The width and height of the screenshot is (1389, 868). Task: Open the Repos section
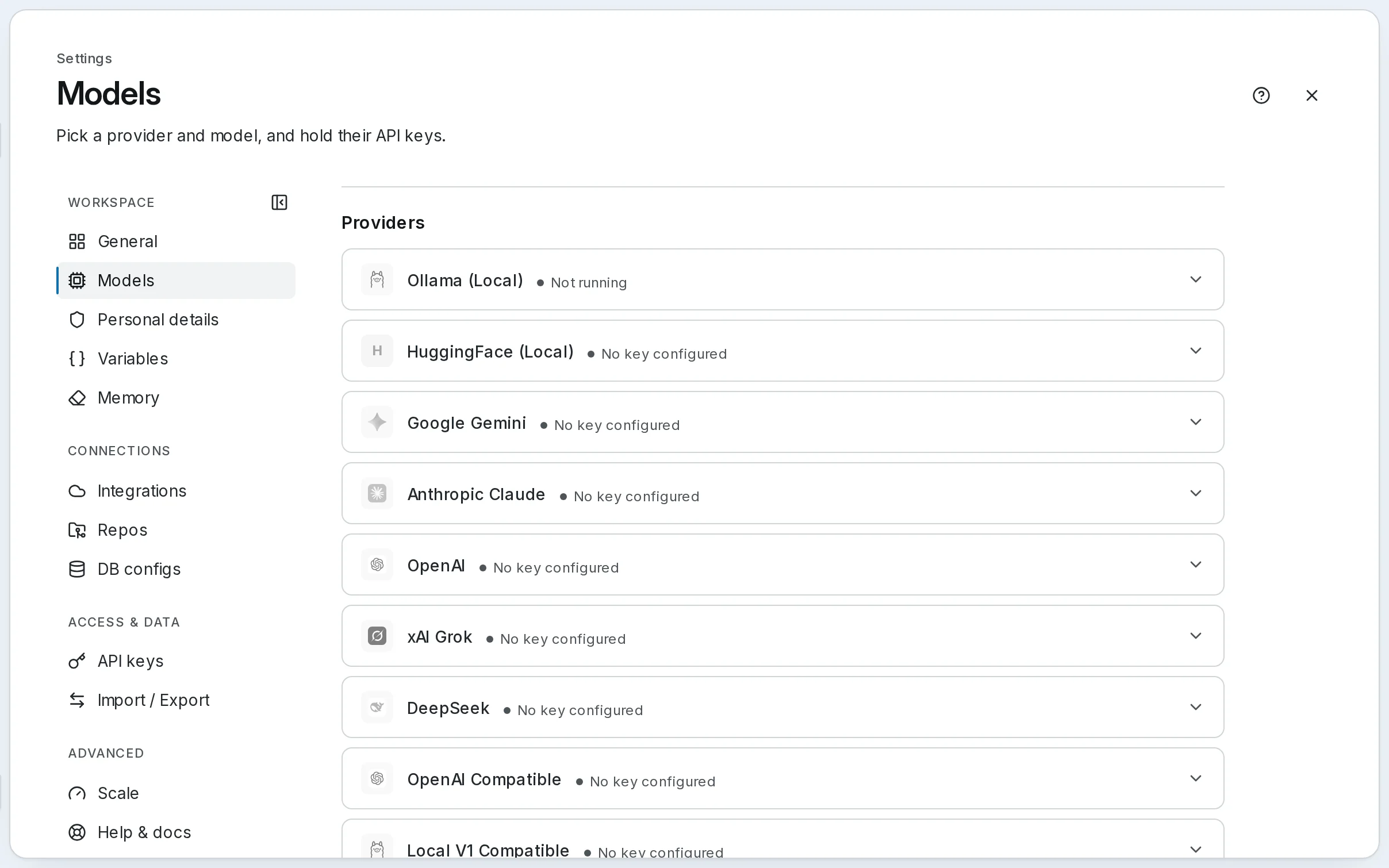point(176,530)
